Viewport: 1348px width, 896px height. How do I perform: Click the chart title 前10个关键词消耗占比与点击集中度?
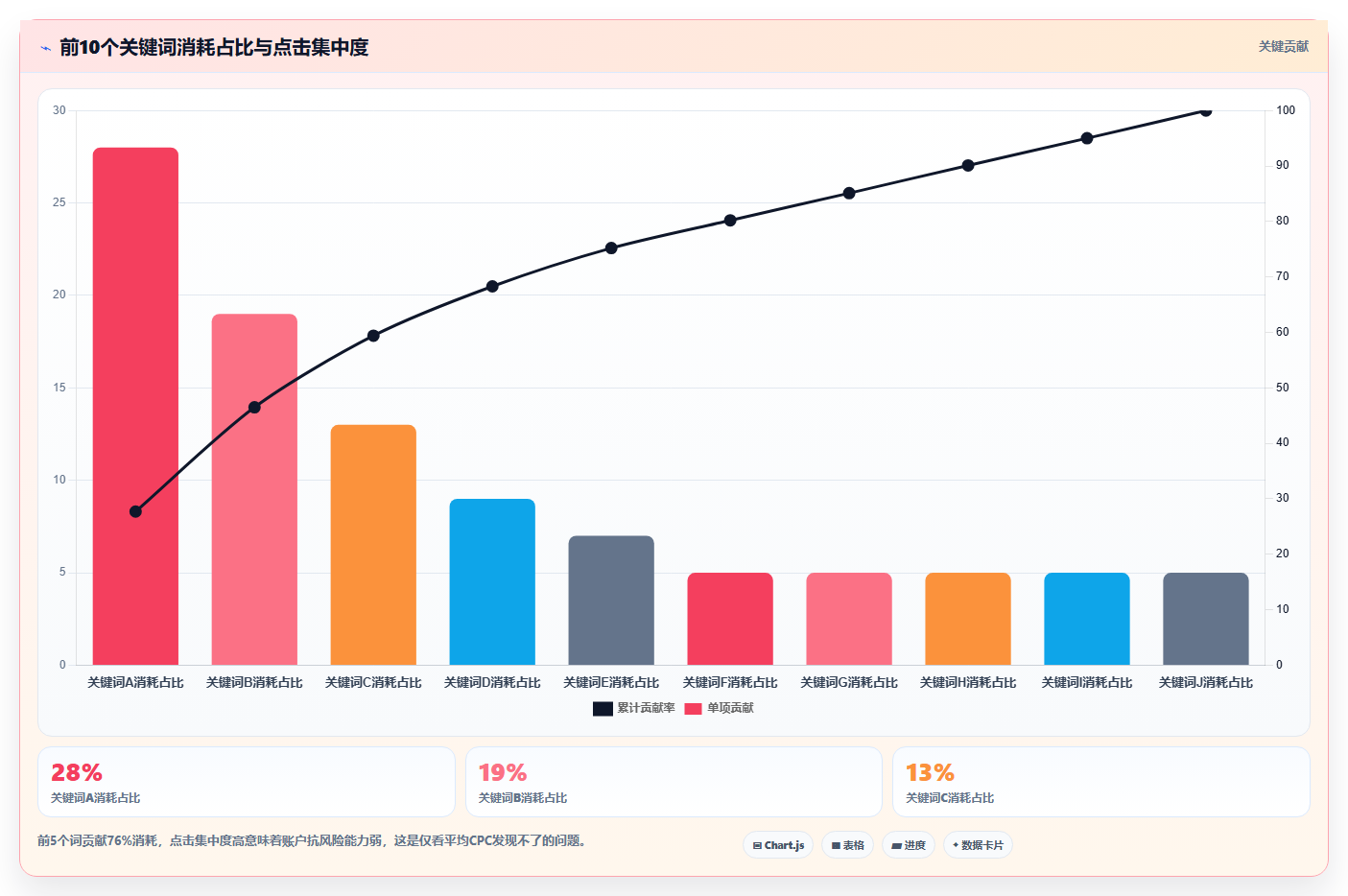pyautogui.click(x=214, y=47)
